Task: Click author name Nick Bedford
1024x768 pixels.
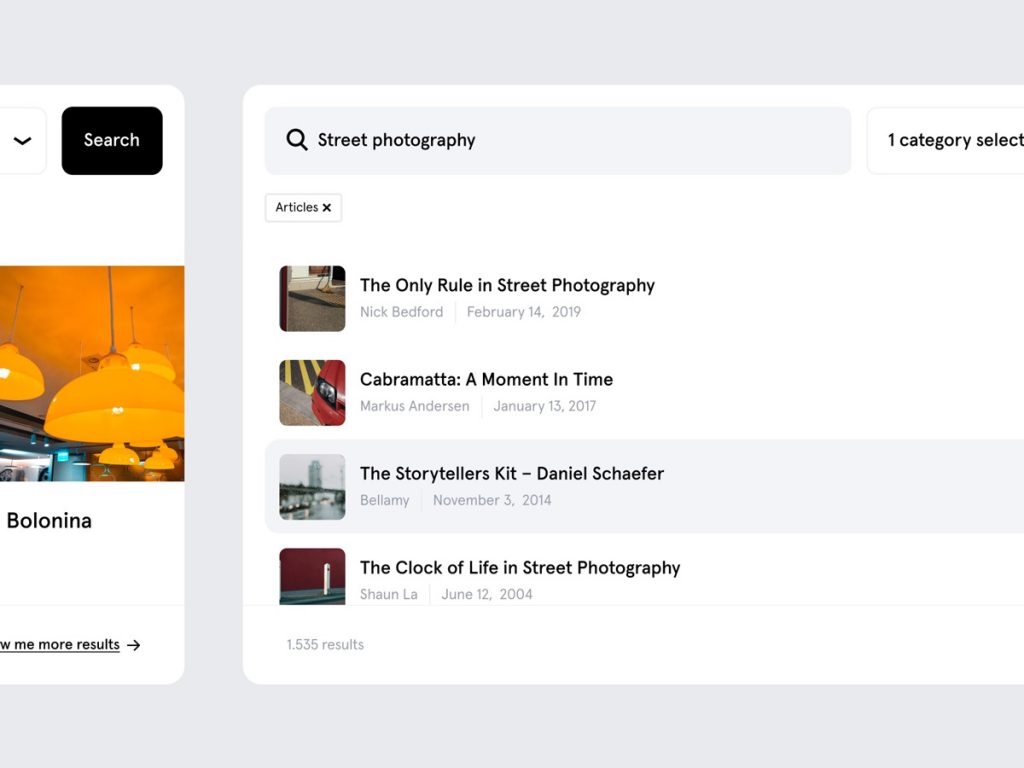Action: point(401,312)
